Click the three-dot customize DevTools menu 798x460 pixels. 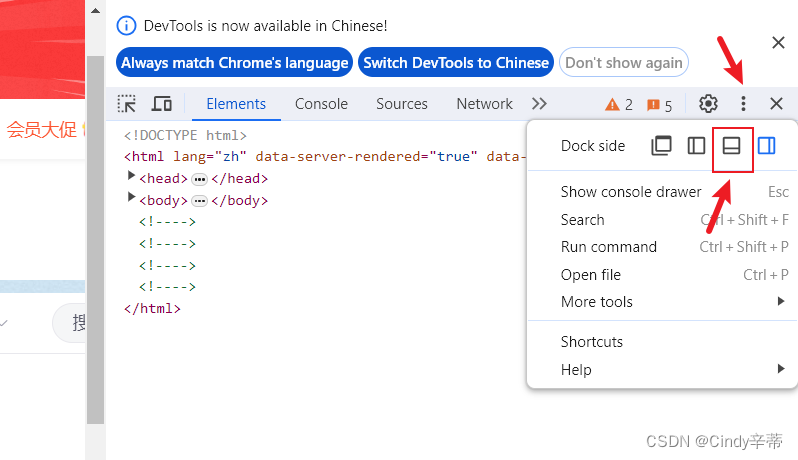743,104
